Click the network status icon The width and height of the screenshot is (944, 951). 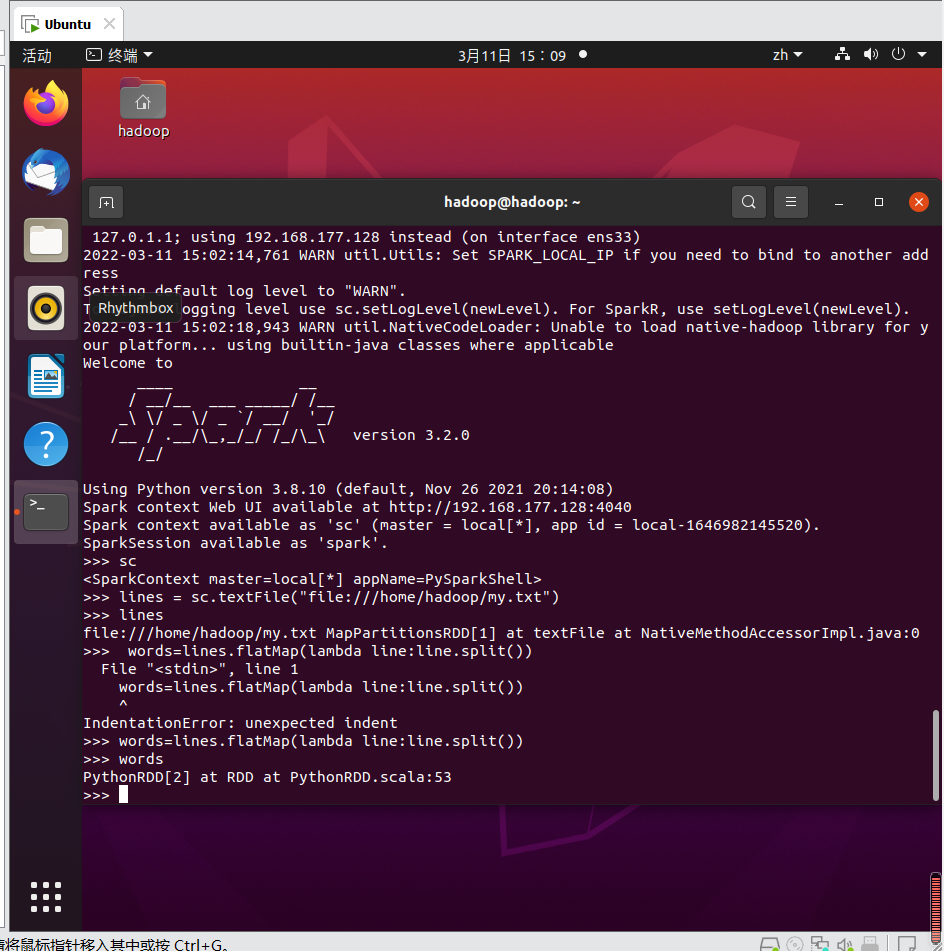pyautogui.click(x=842, y=55)
